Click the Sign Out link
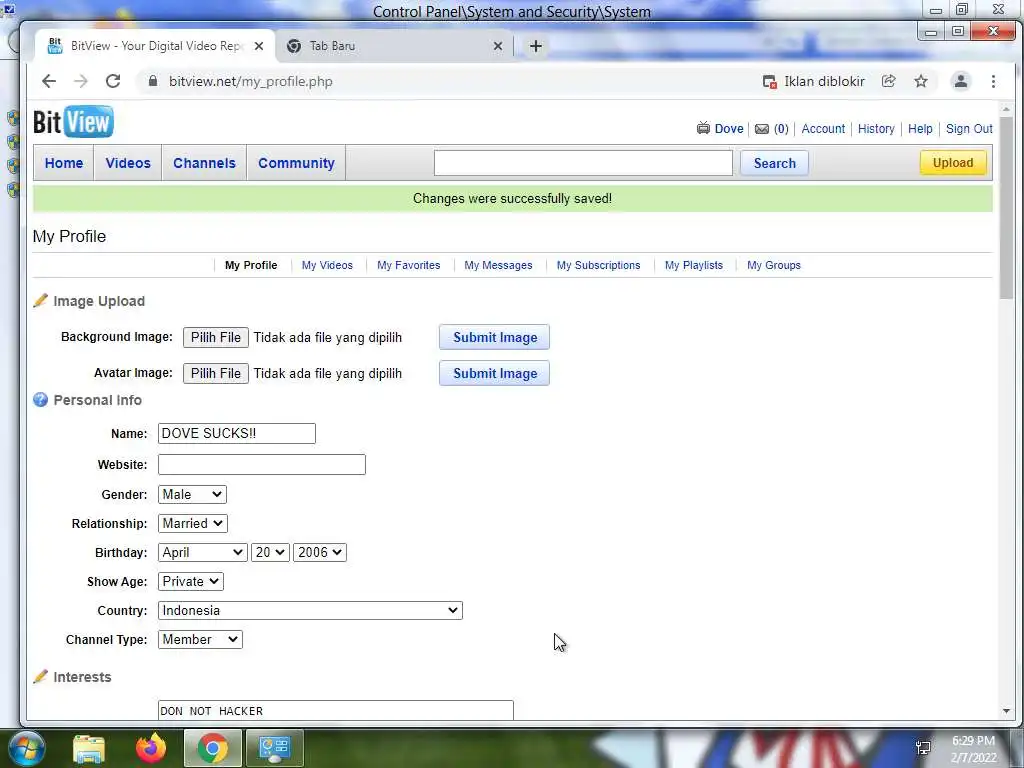The image size is (1024, 768). point(969,129)
